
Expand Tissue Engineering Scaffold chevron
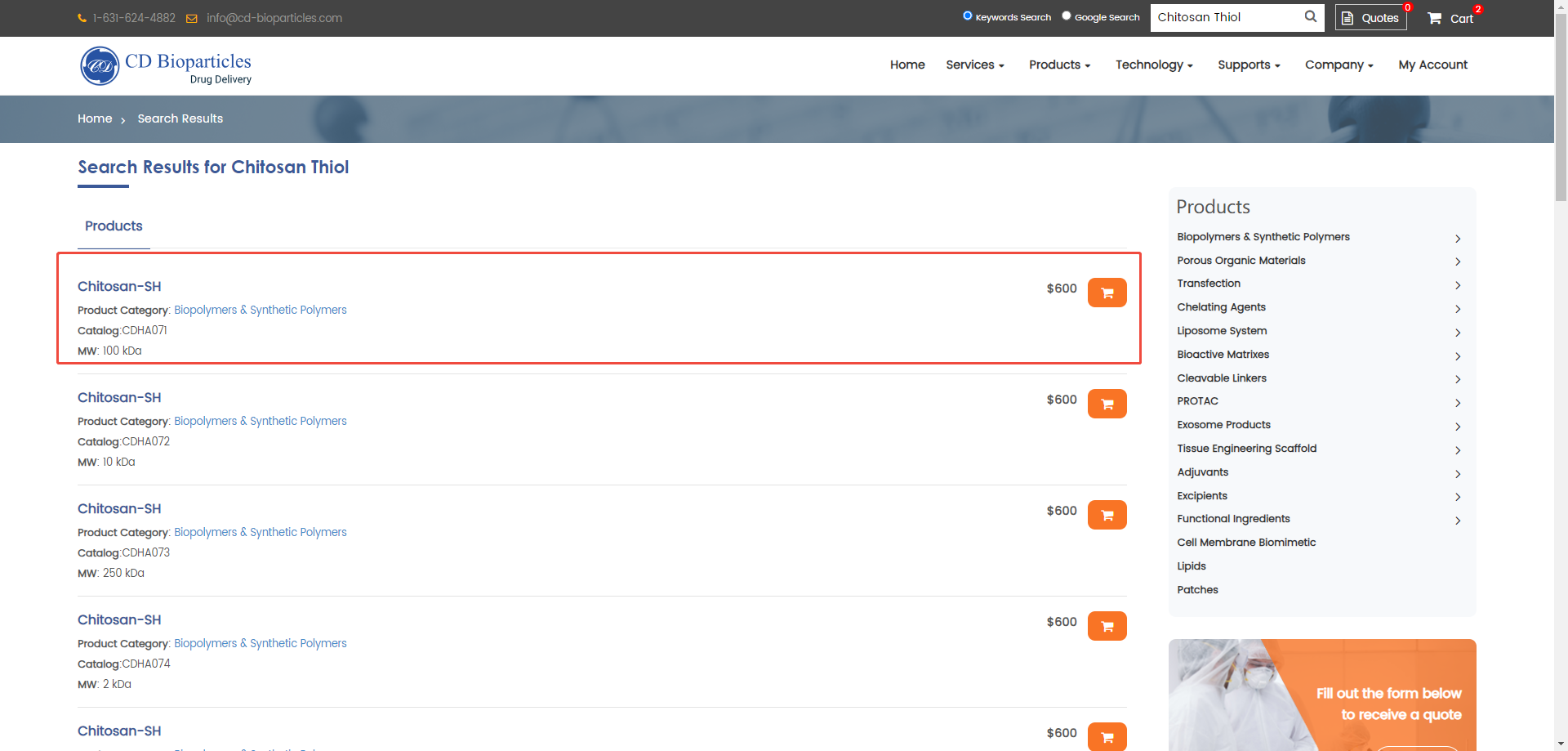pos(1458,450)
